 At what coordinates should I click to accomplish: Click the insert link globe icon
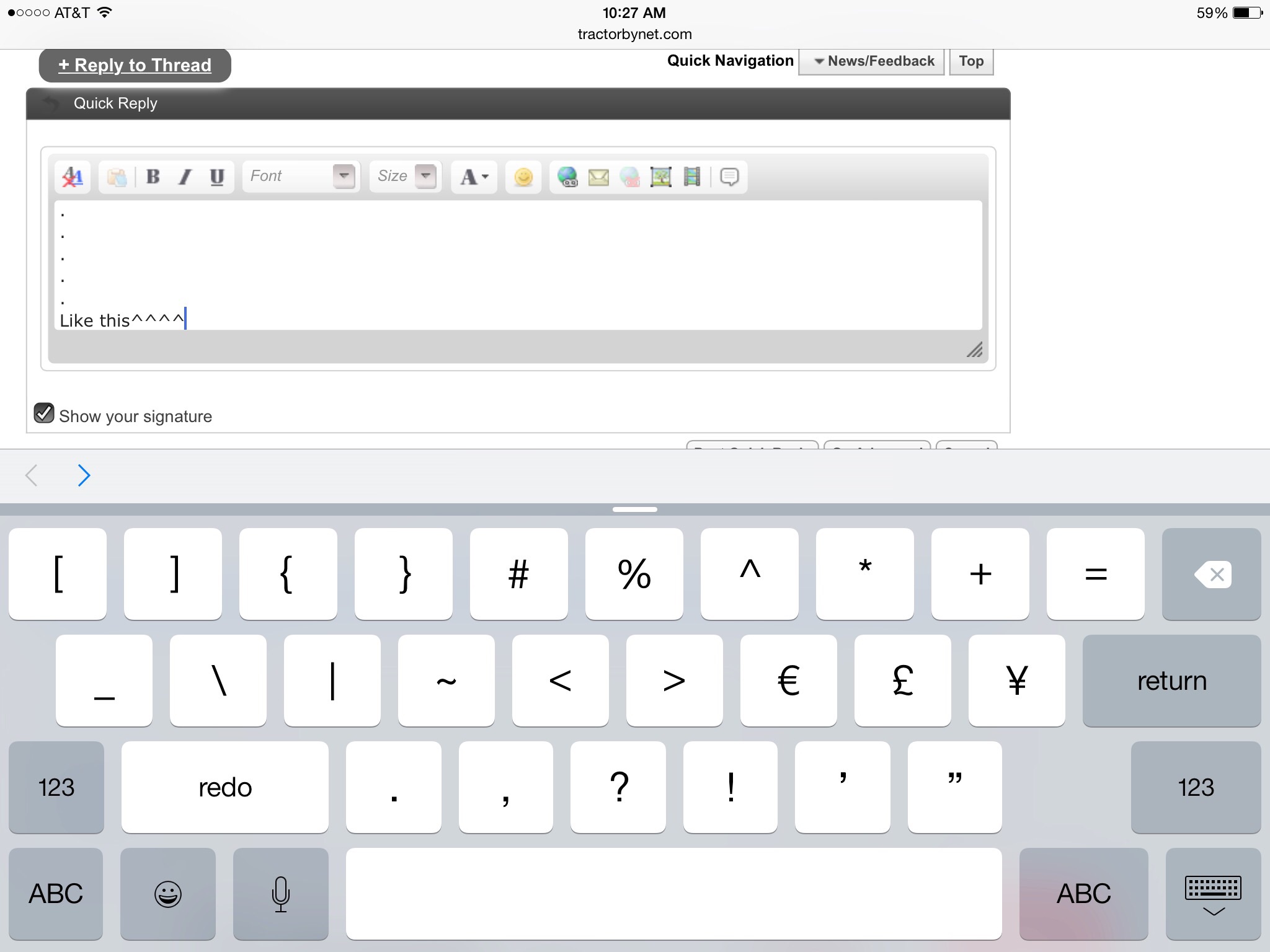[567, 177]
